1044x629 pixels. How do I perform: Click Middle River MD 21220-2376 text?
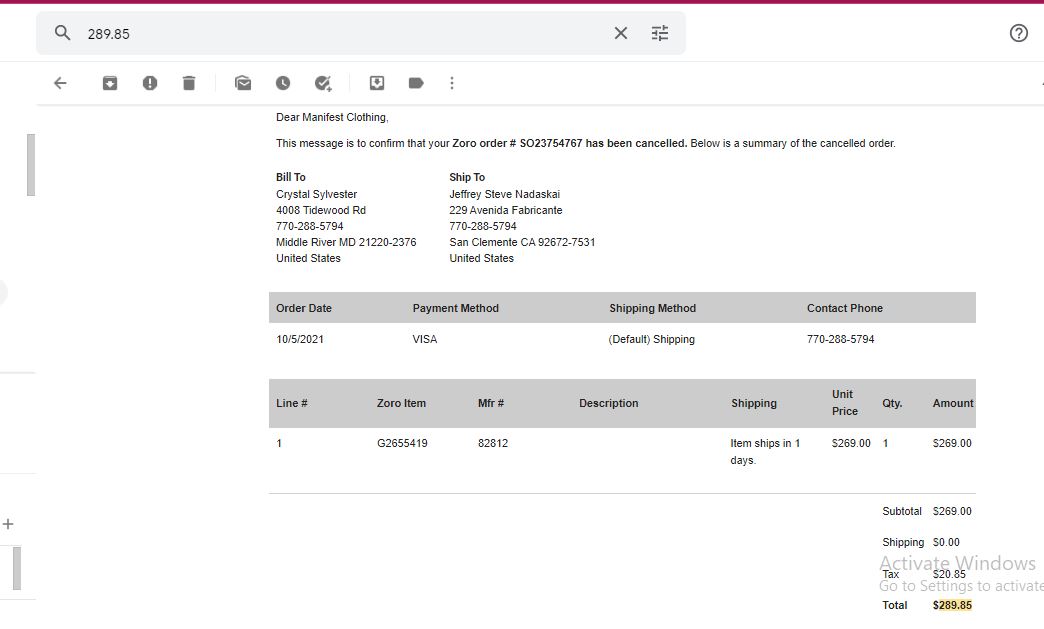[346, 242]
